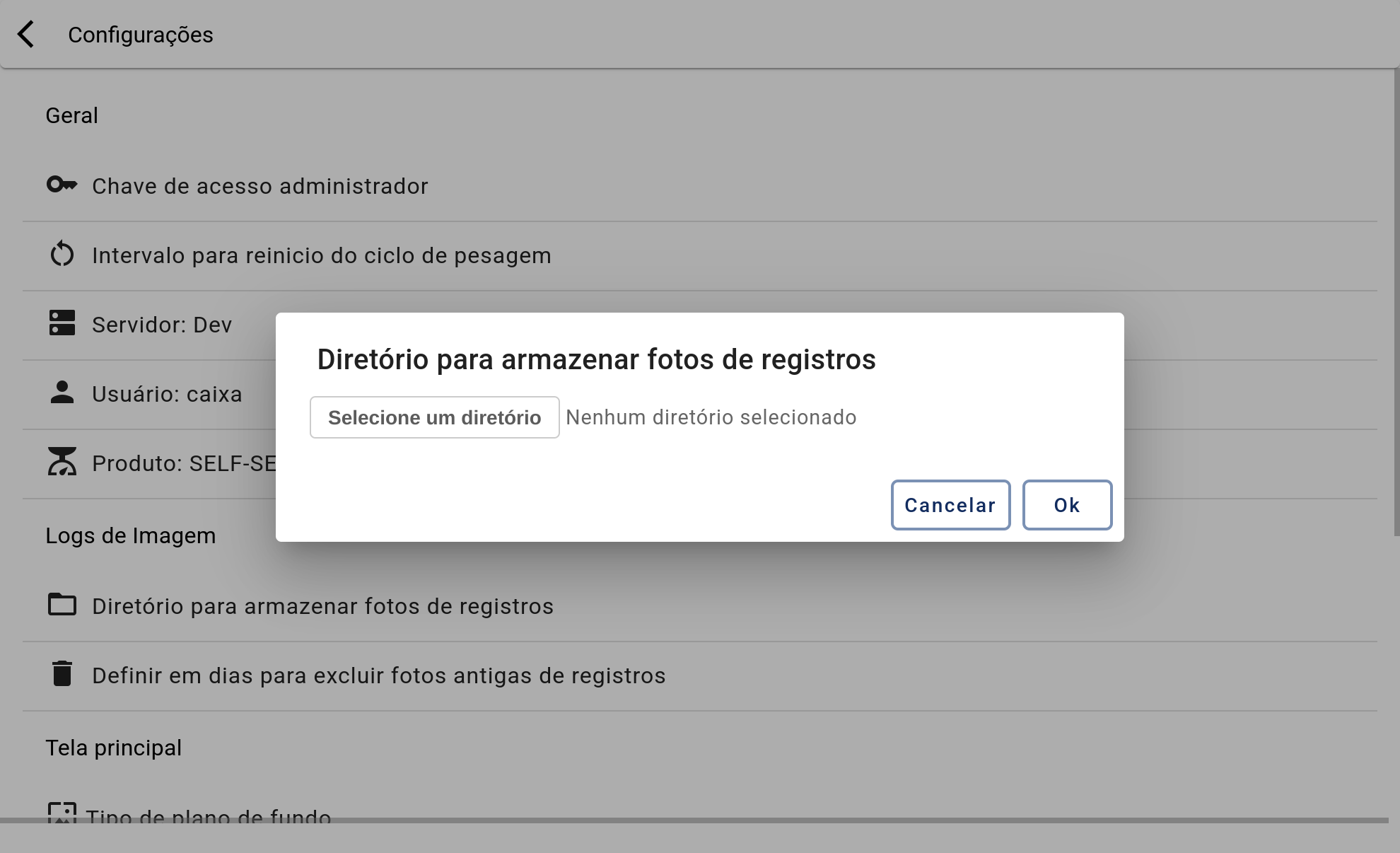Image resolution: width=1400 pixels, height=853 pixels.
Task: Confirm the dialog with Ok
Action: (1067, 505)
